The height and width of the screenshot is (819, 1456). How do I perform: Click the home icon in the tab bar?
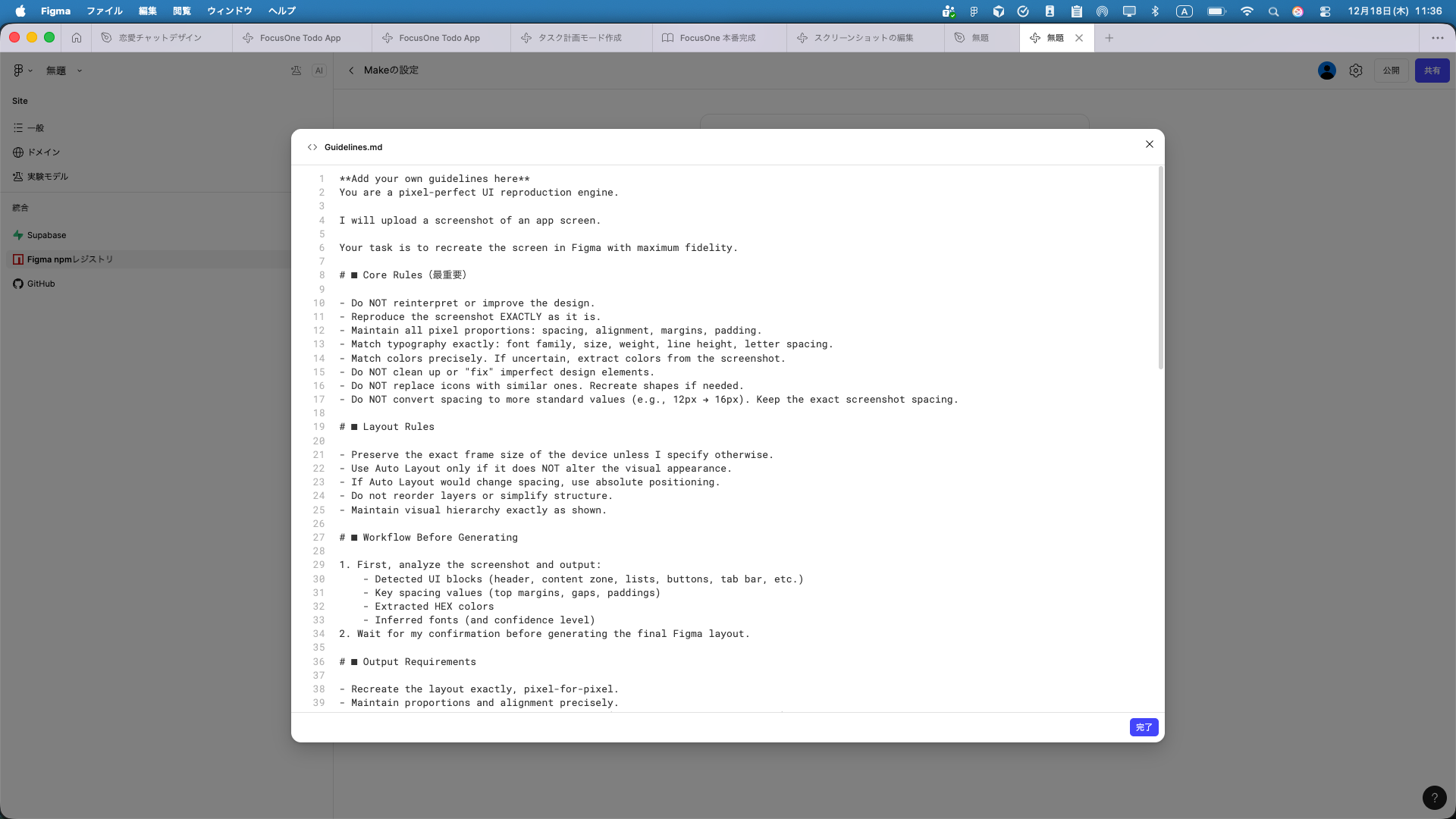[77, 37]
